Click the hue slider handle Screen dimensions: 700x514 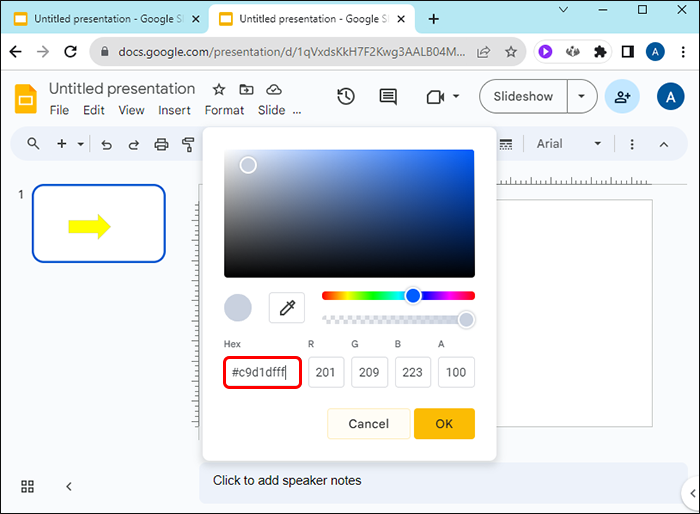pyautogui.click(x=413, y=295)
